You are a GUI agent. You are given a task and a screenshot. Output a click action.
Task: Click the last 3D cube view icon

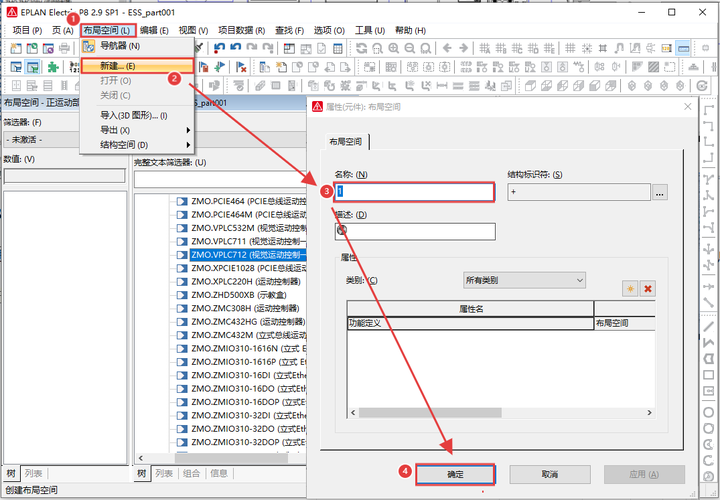(x=611, y=86)
